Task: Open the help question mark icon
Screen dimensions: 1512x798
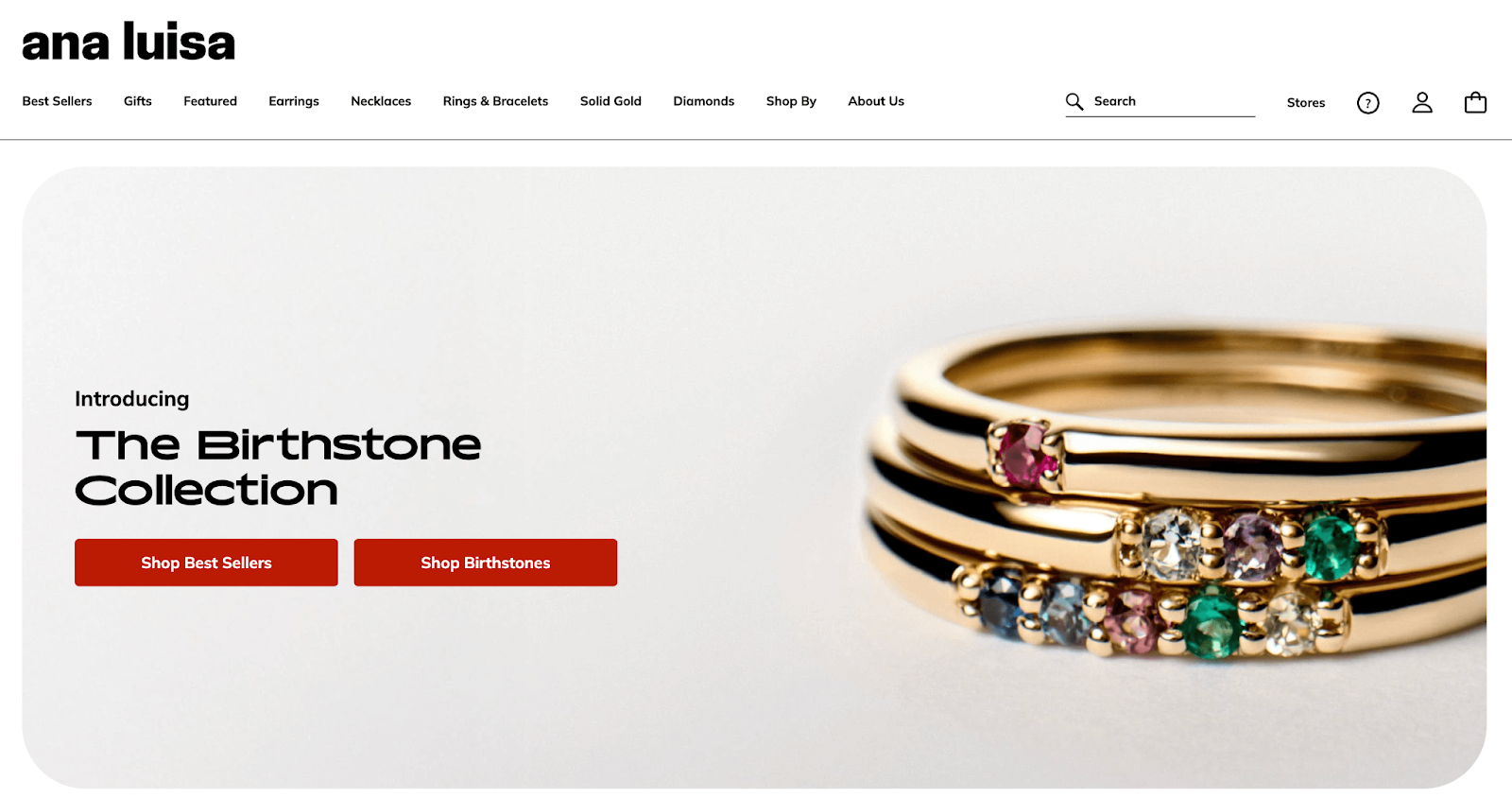Action: 1368,103
